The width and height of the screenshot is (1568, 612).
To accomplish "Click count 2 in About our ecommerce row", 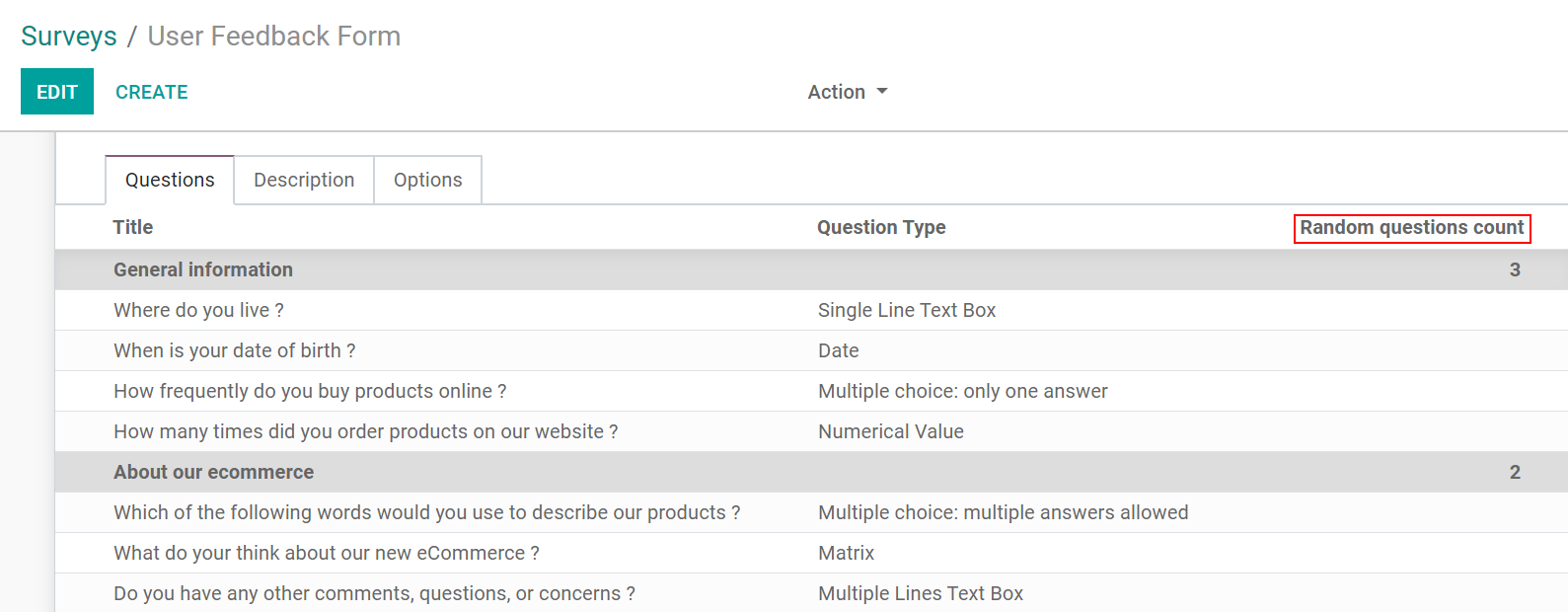I will pyautogui.click(x=1515, y=472).
